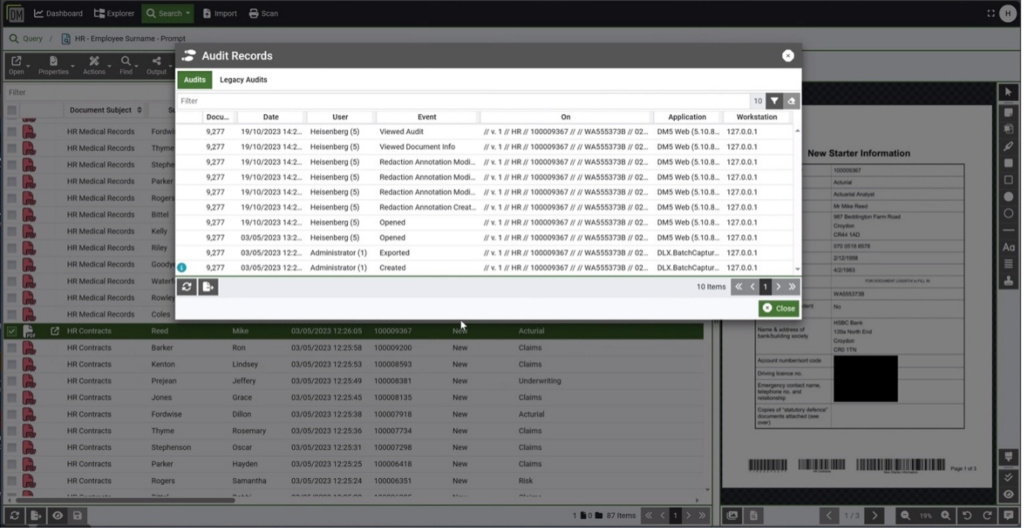Image resolution: width=1024 pixels, height=530 pixels.
Task: Go to next document page in viewer
Action: (x=874, y=516)
